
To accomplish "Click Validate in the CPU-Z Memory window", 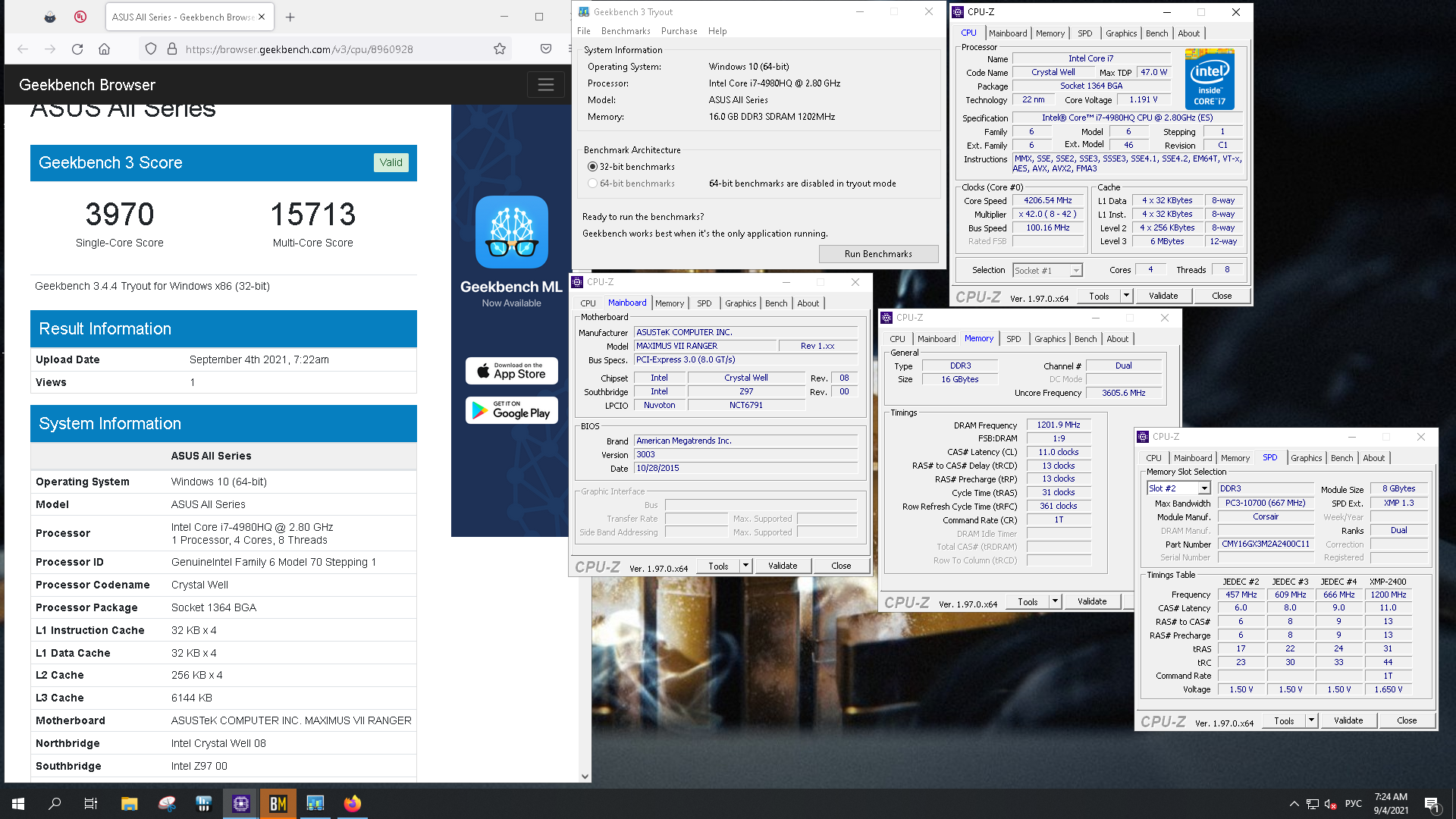I will 1092,601.
